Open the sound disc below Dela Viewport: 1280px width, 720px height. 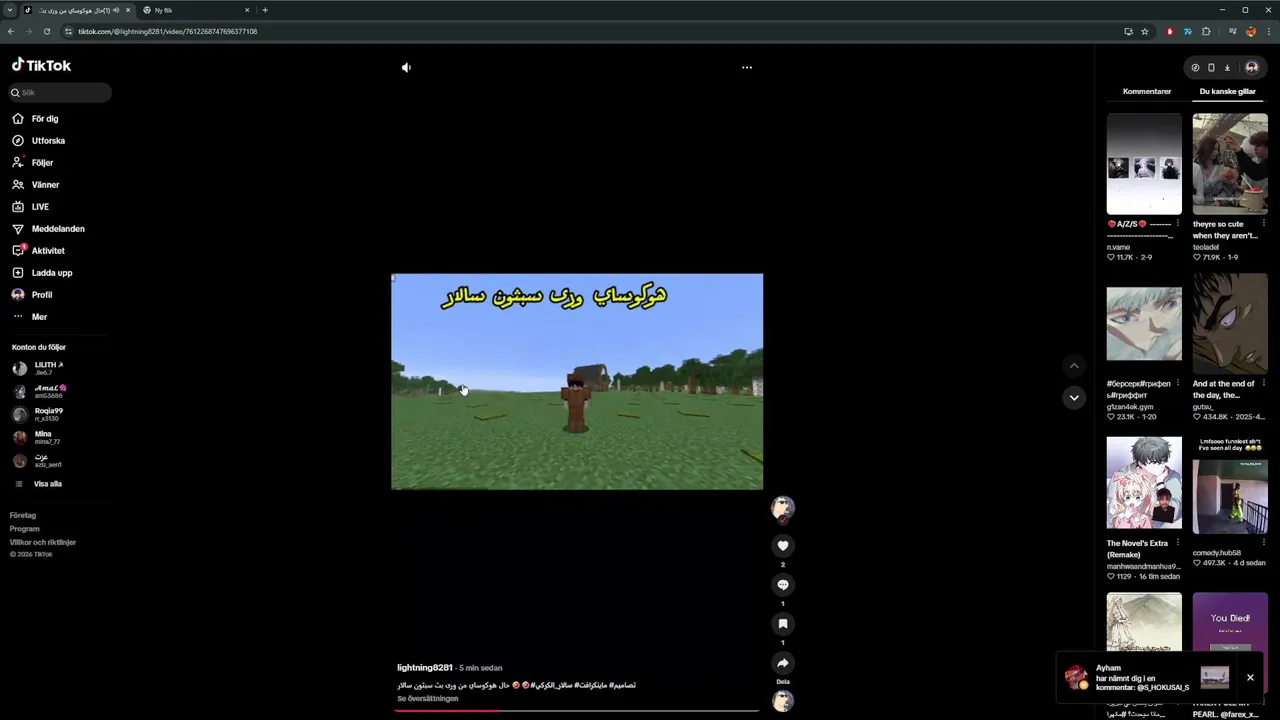[783, 701]
